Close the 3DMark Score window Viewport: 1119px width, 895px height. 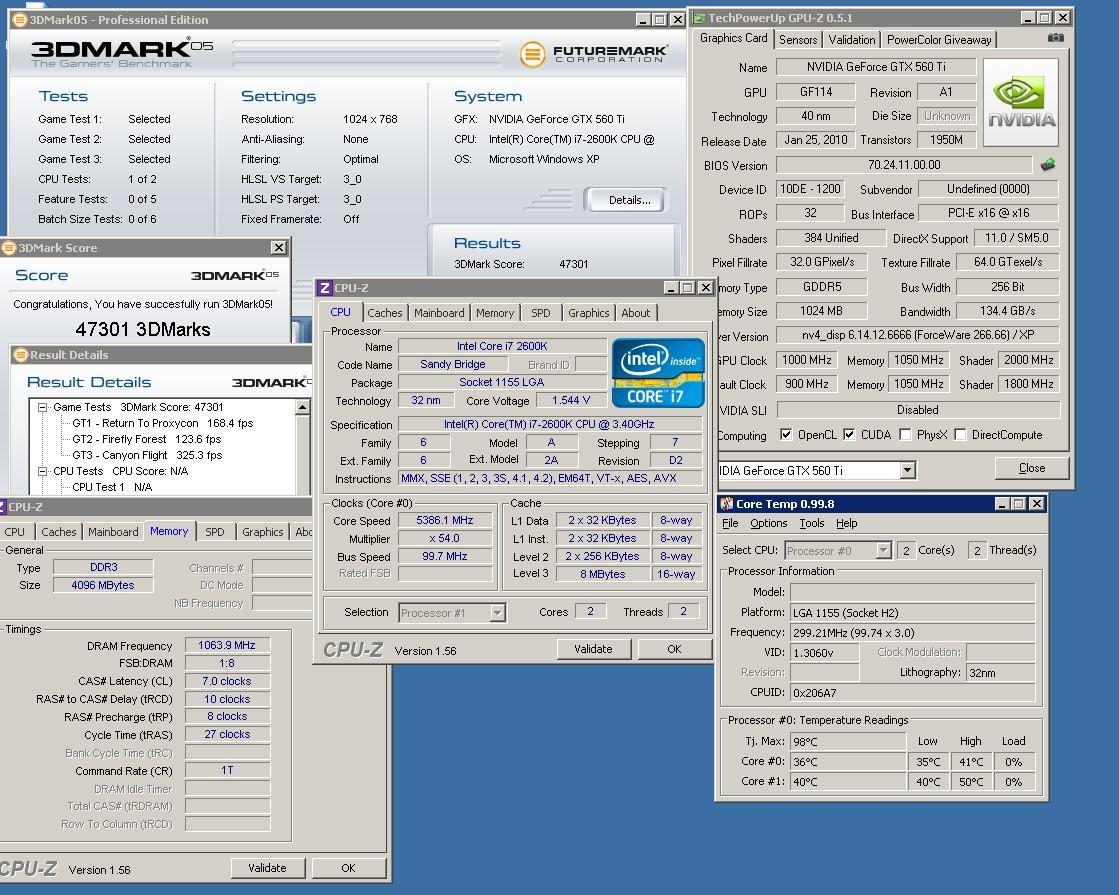click(x=278, y=248)
